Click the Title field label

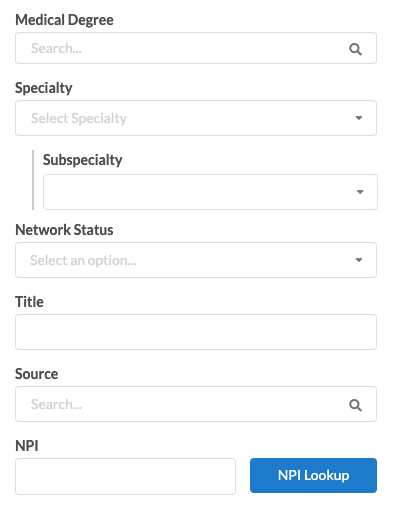29,302
